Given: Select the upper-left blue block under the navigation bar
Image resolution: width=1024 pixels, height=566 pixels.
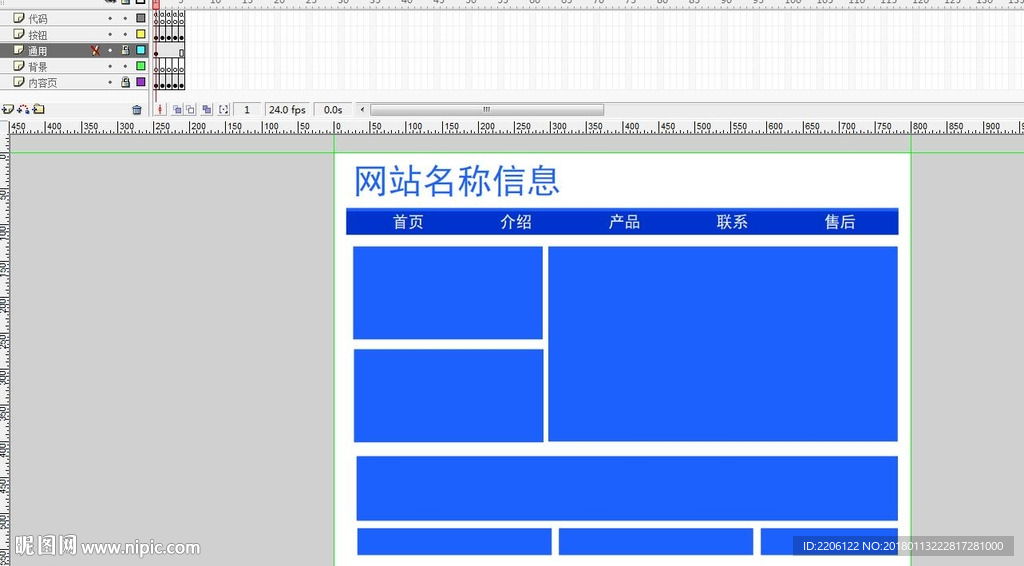Looking at the screenshot, I should 448,293.
